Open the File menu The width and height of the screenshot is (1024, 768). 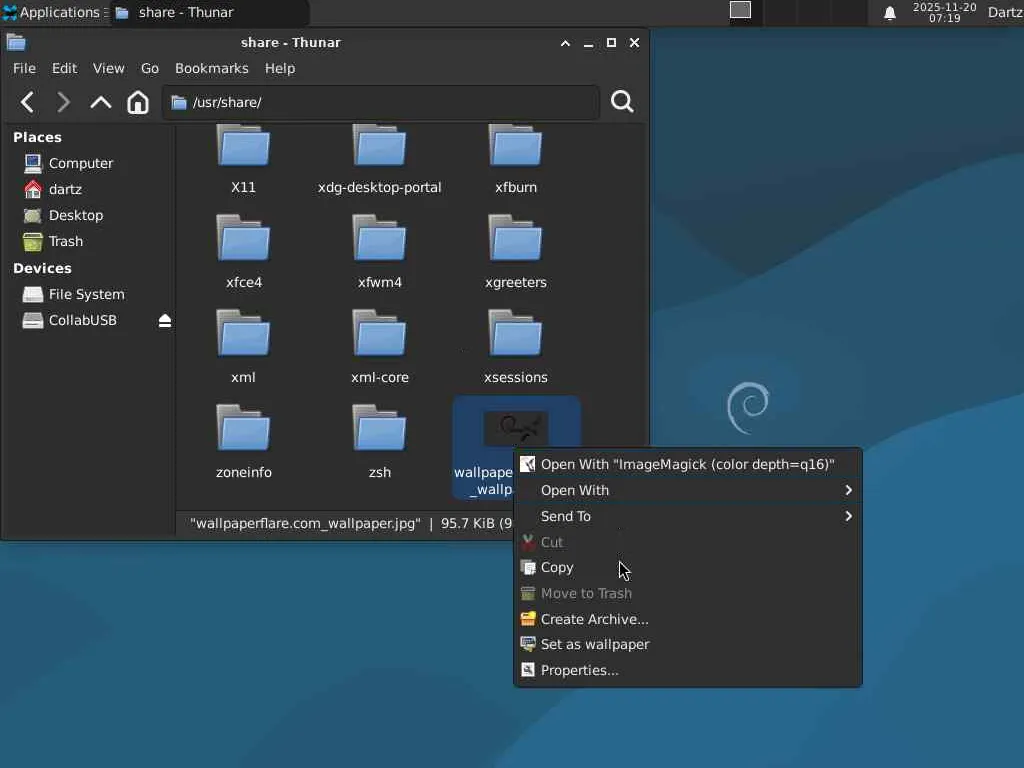(24, 69)
